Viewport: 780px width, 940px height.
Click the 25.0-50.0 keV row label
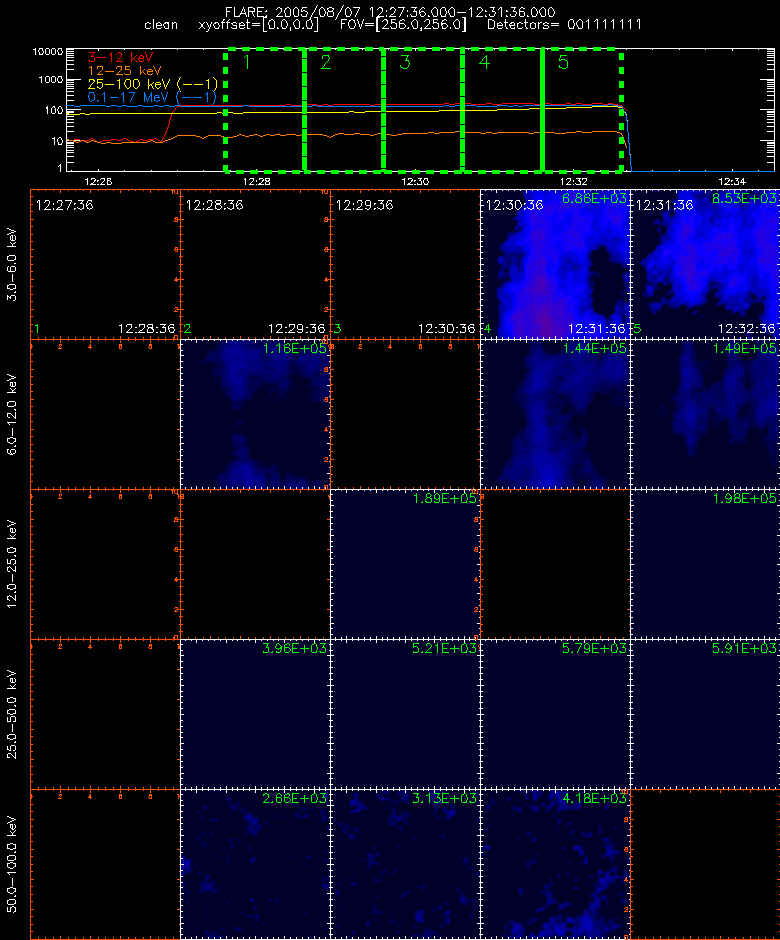click(13, 715)
